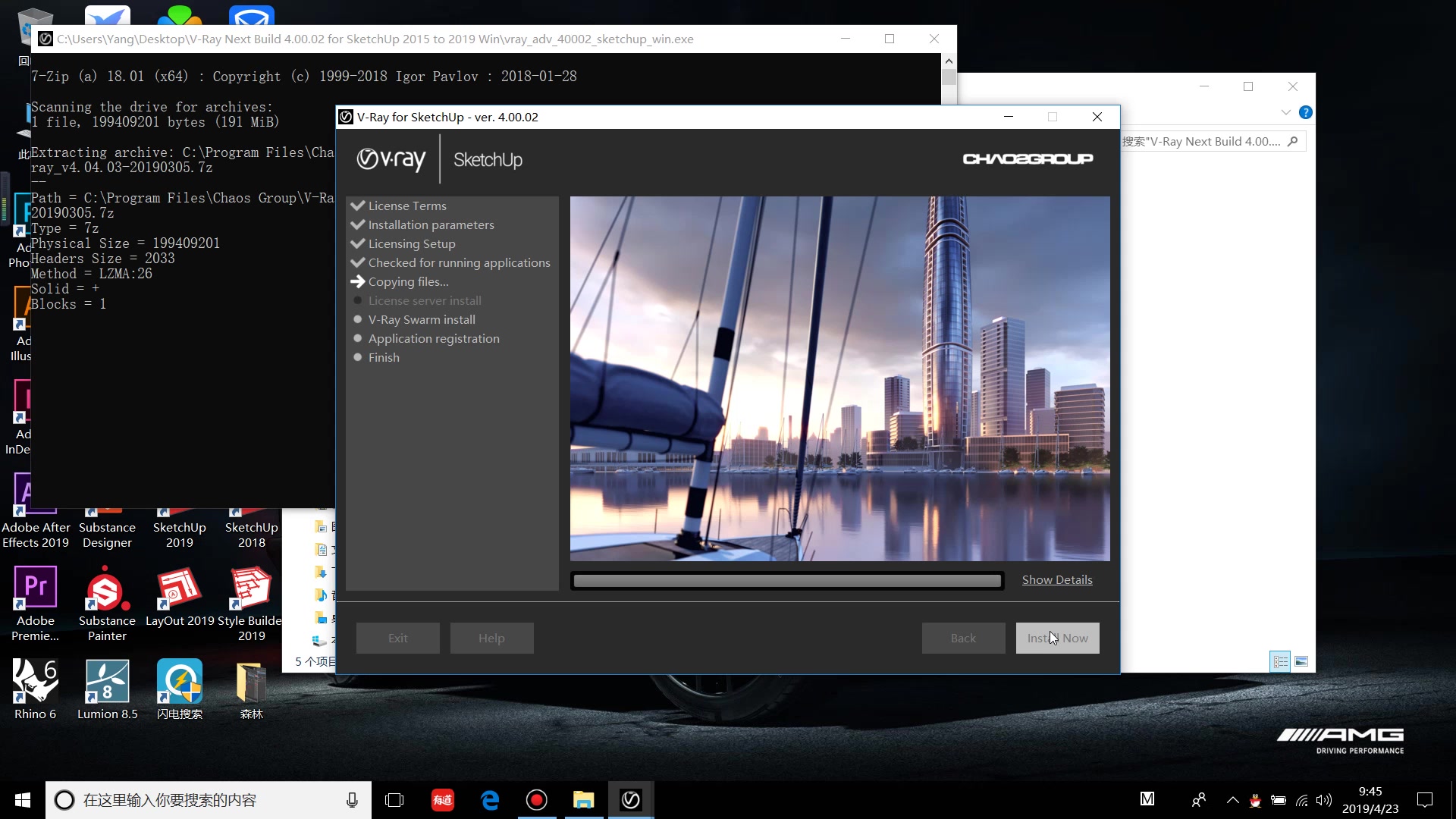
Task: Click the Back button in installer
Action: (963, 639)
